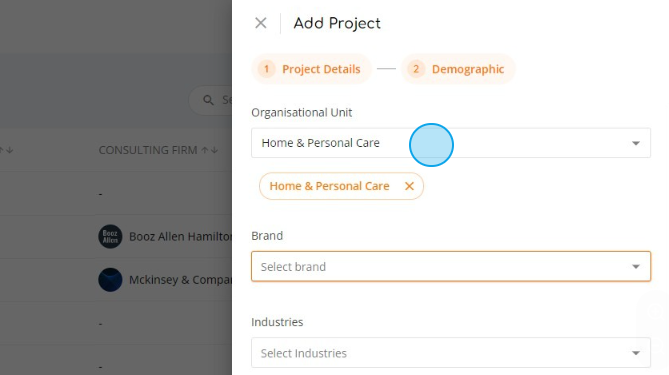The image size is (669, 375).
Task: Switch to the Demographic step
Action: (x=468, y=69)
